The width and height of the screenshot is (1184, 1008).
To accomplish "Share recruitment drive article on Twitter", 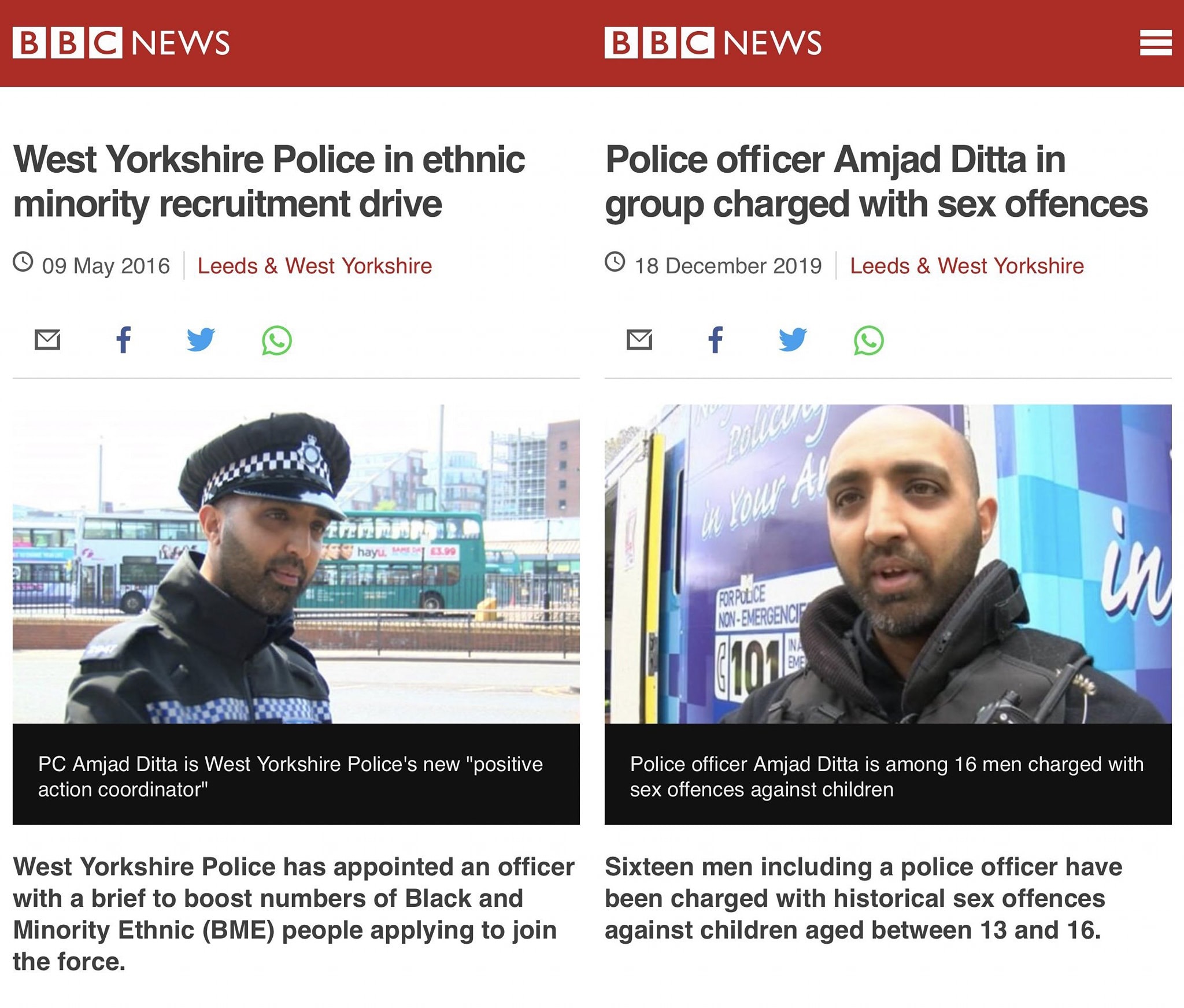I will click(x=201, y=340).
